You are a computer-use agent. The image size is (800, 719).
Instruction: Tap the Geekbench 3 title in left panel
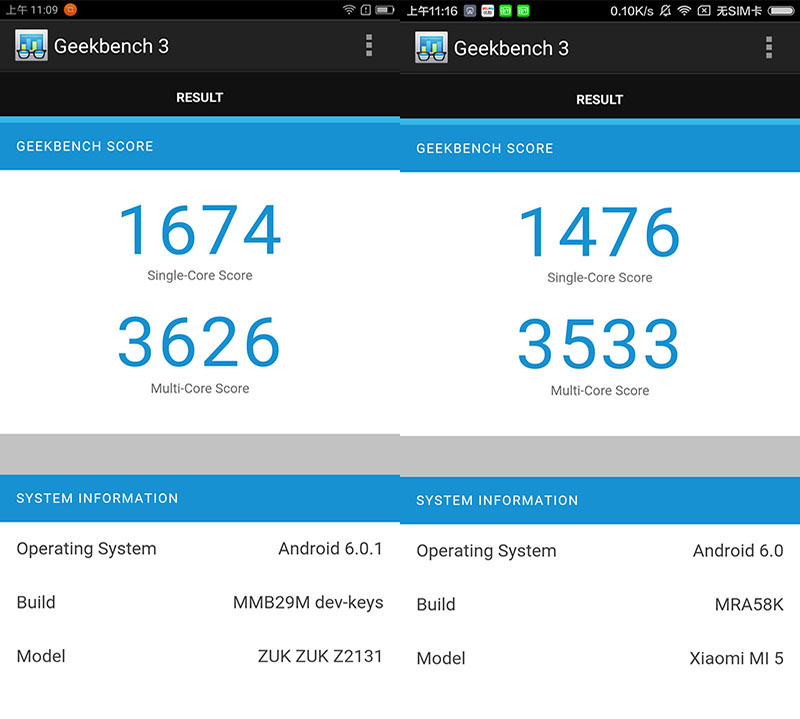pyautogui.click(x=111, y=46)
